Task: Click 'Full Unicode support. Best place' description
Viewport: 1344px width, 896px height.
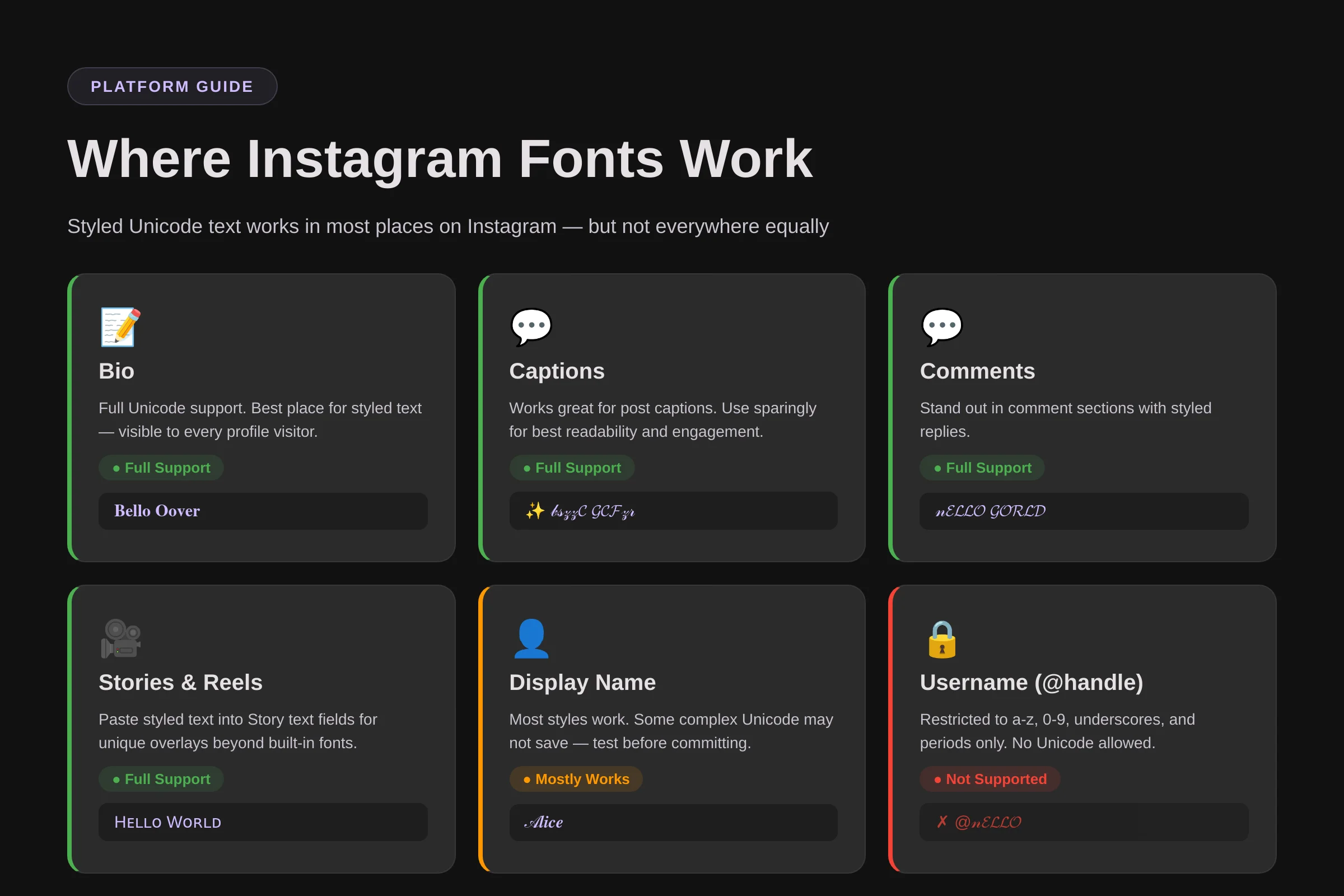Action: [x=260, y=419]
